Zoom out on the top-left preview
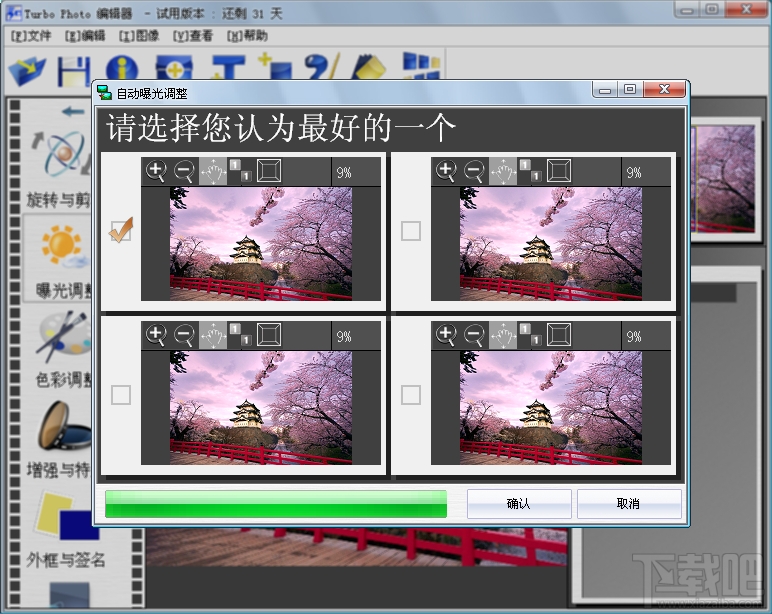This screenshot has width=772, height=614. click(x=184, y=171)
